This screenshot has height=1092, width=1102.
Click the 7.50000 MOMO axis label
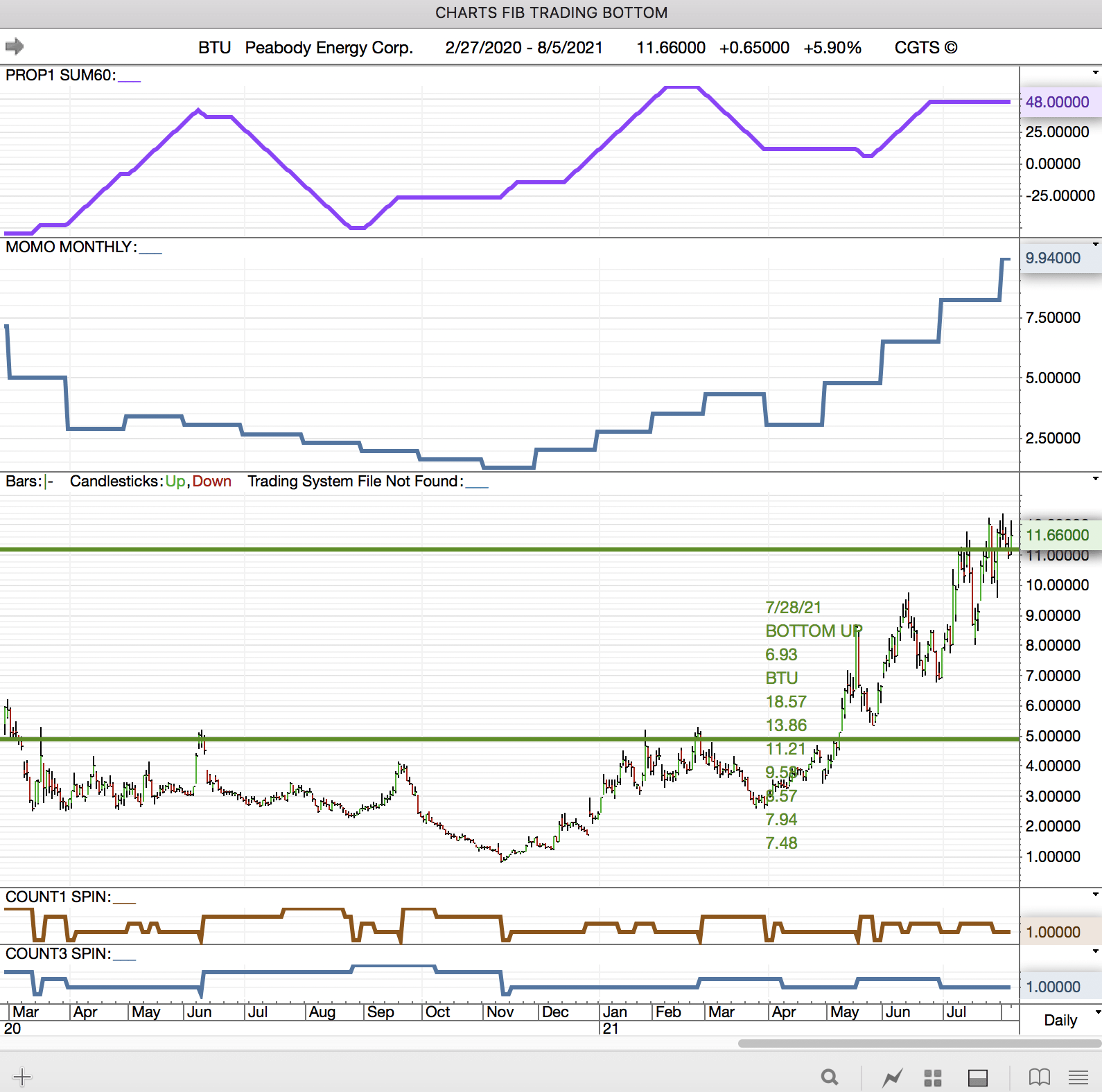click(1053, 317)
